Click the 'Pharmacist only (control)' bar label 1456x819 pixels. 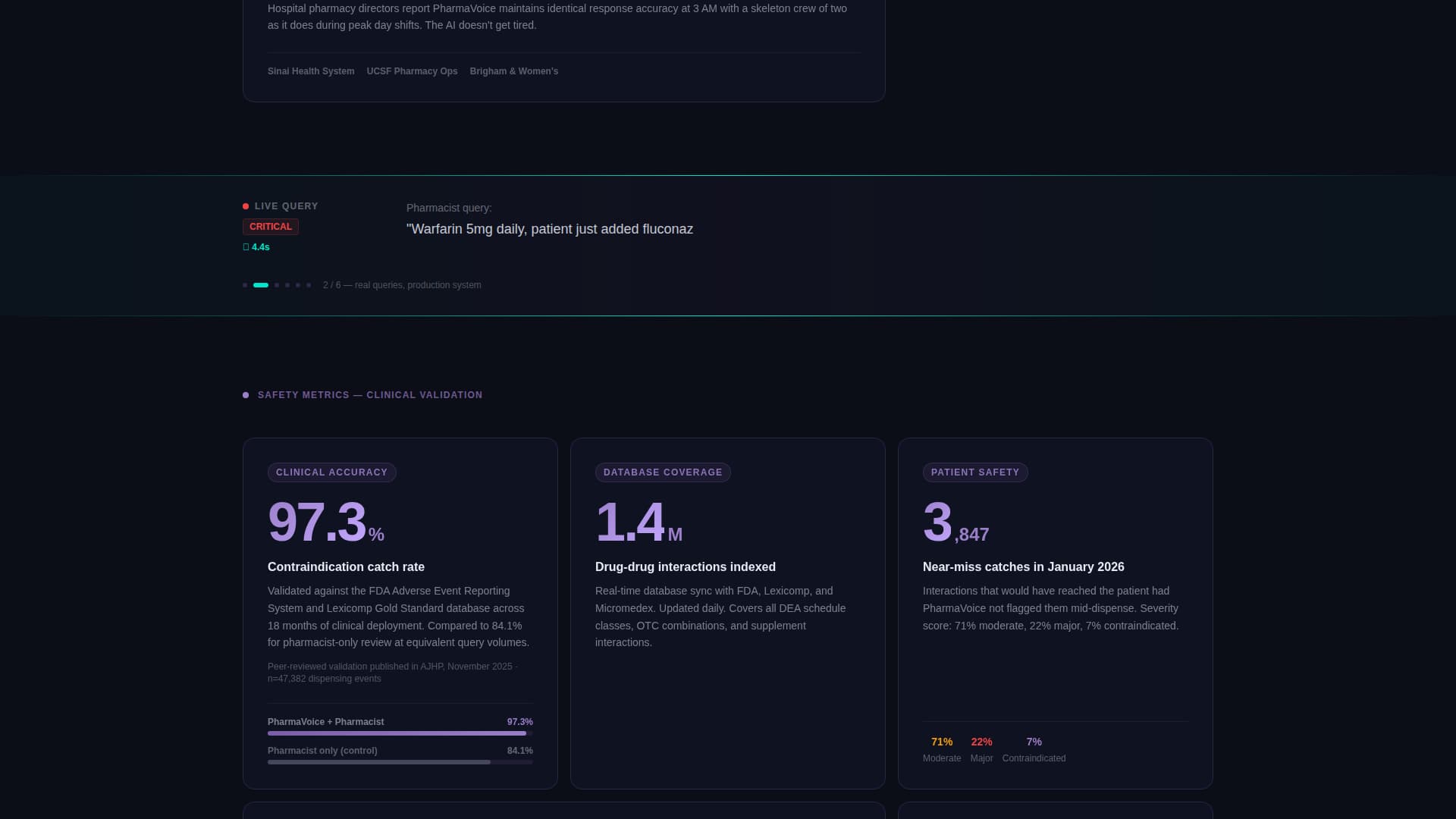(322, 751)
